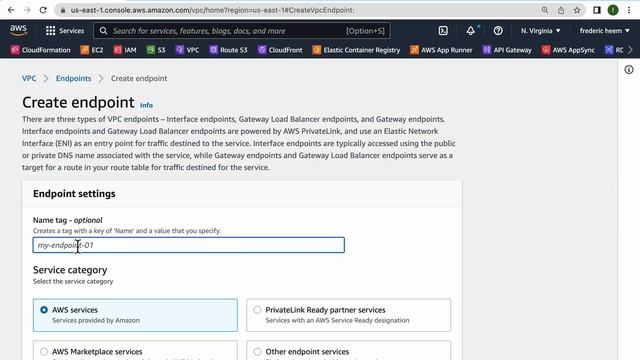640x360 pixels.
Task: Select PrivateLink Ready partner services option
Action: (x=349, y=315)
